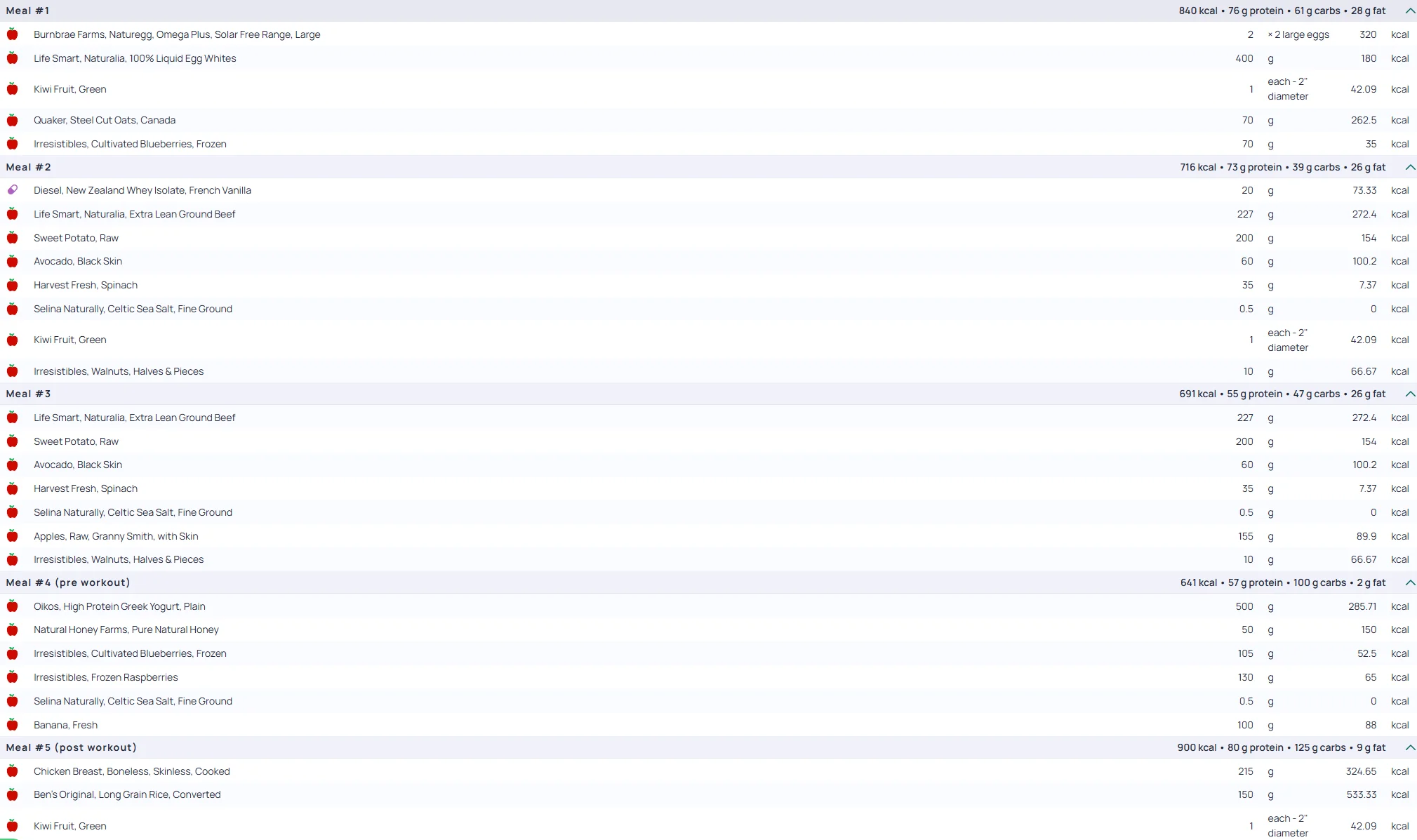
Task: Open Quaker, Steel Cut Oats, Canada entry
Action: 105,120
